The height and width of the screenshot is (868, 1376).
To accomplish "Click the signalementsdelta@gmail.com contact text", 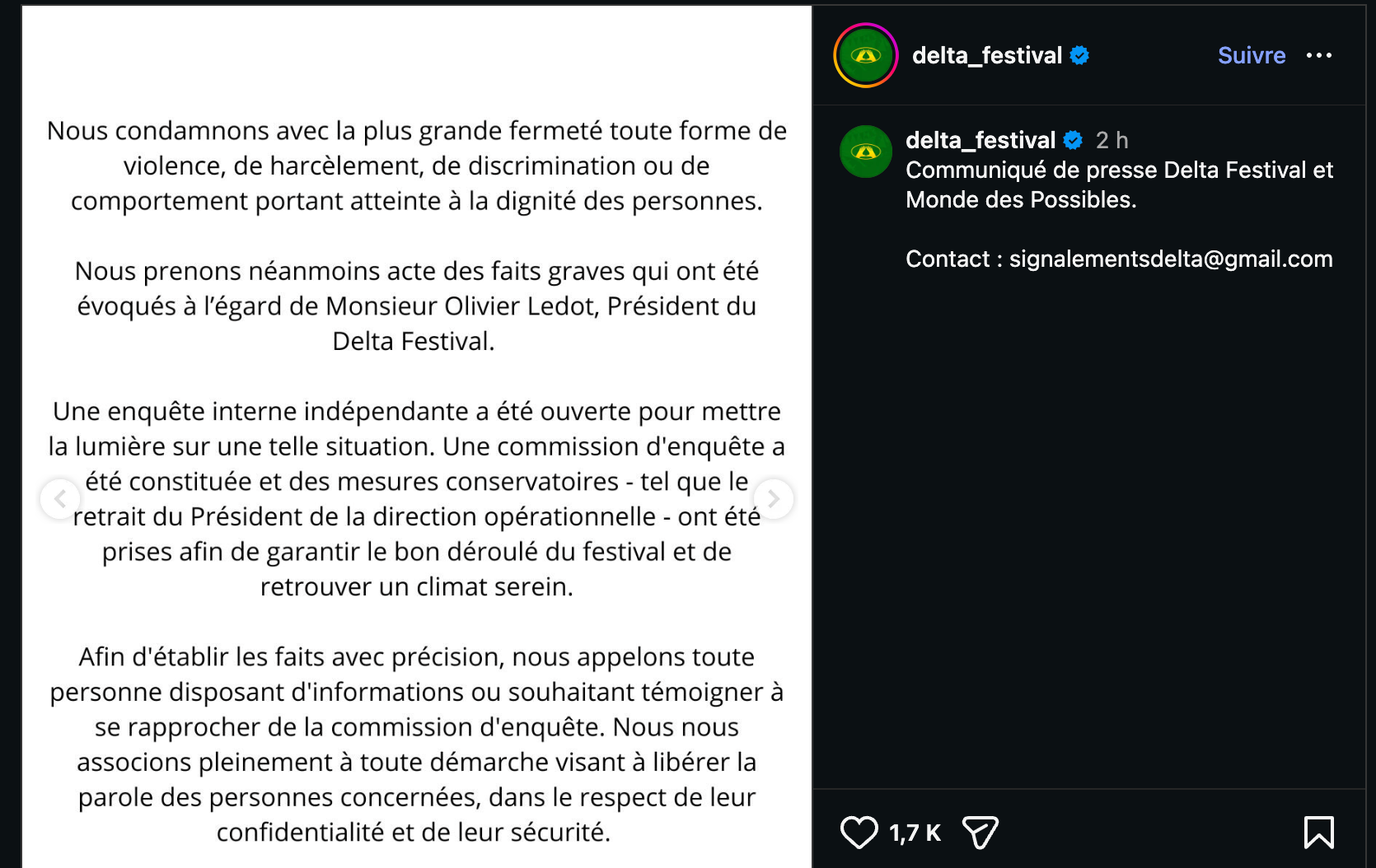I will point(1171,259).
